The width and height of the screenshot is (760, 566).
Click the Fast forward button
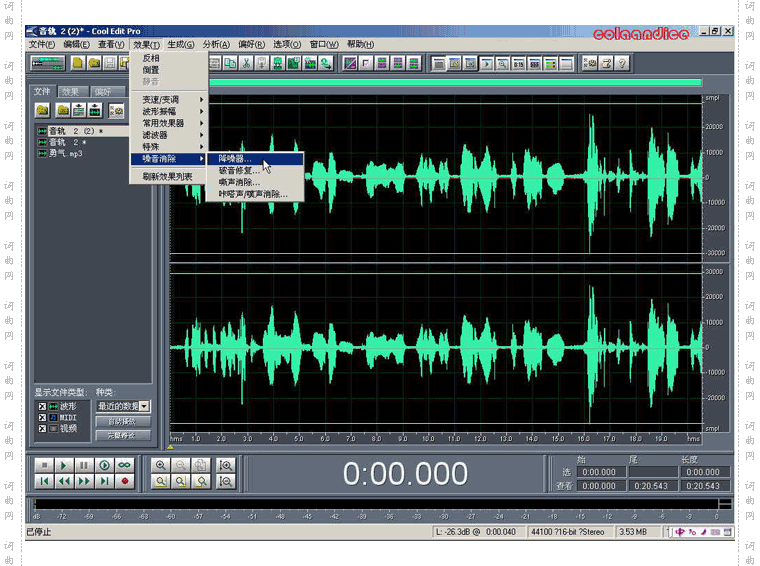(x=84, y=481)
